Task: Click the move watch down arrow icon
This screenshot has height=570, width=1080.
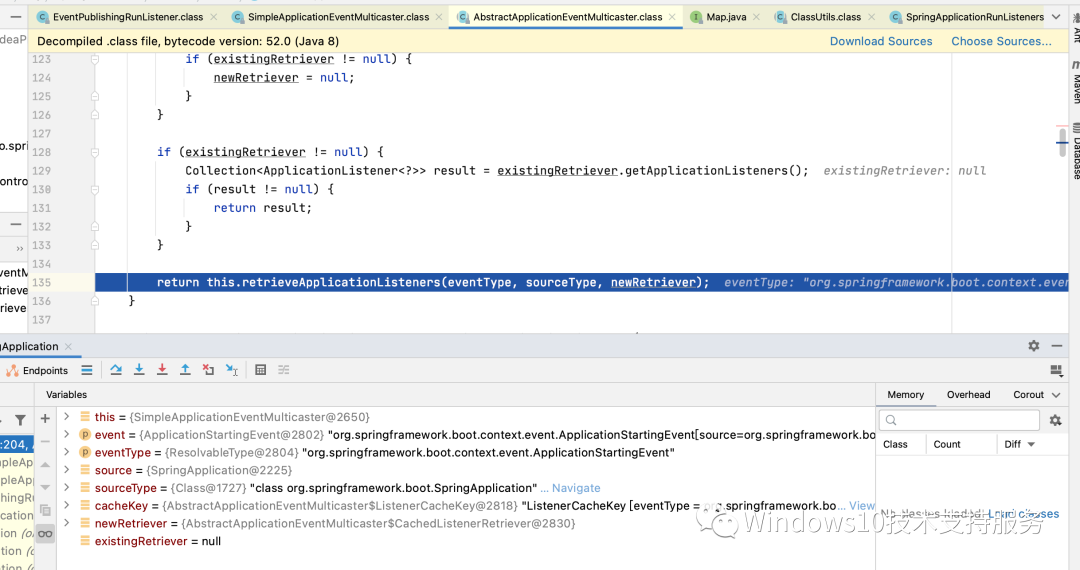Action: pyautogui.click(x=45, y=487)
